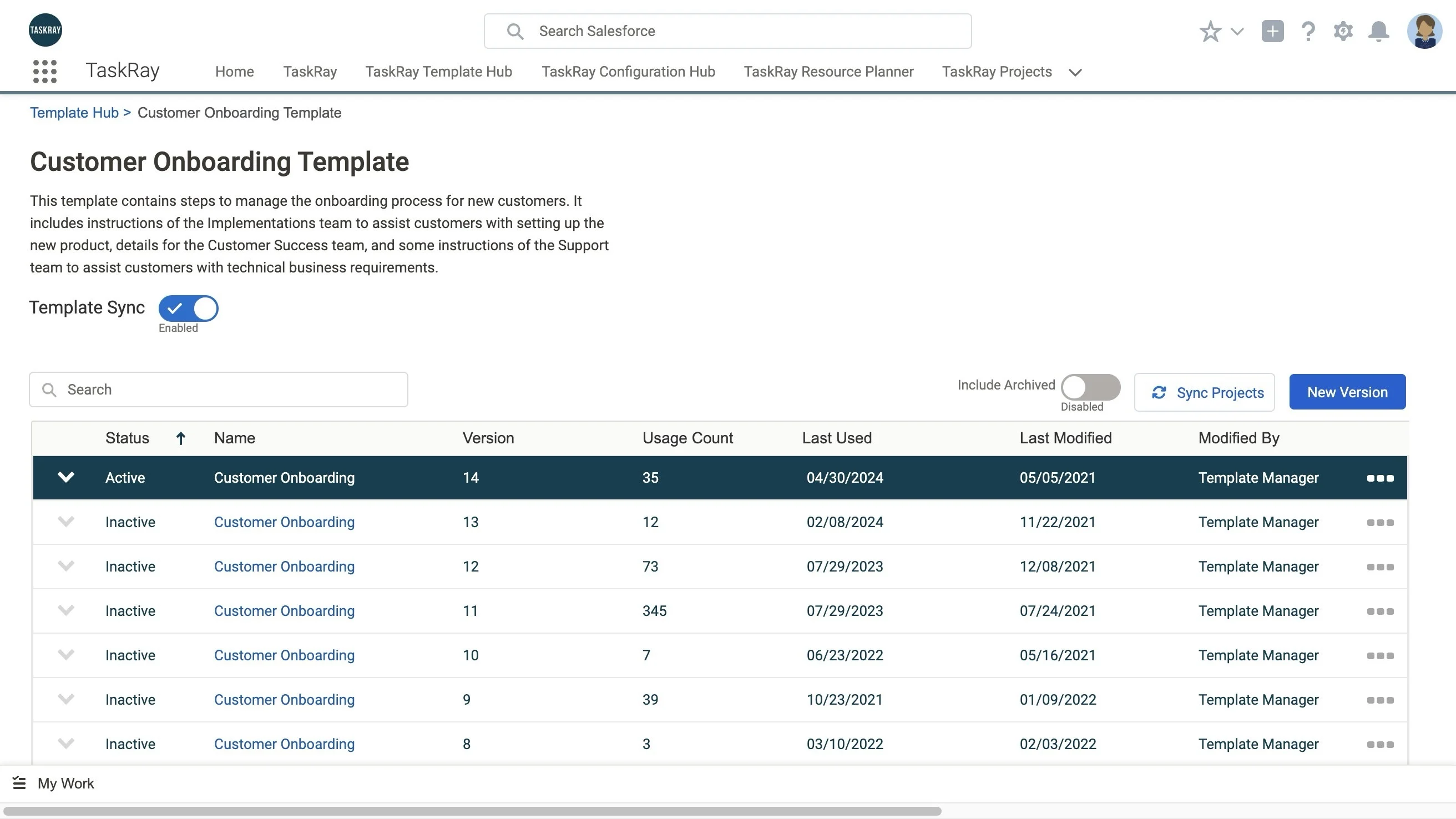Open the navigation tabs overflow chevron

coord(1075,72)
